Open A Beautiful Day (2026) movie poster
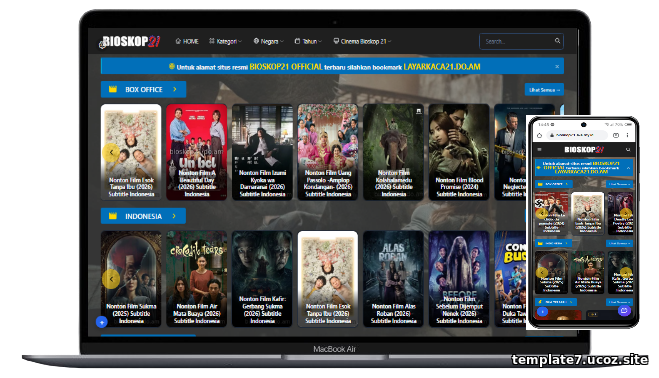This screenshot has width=659, height=378. click(197, 152)
